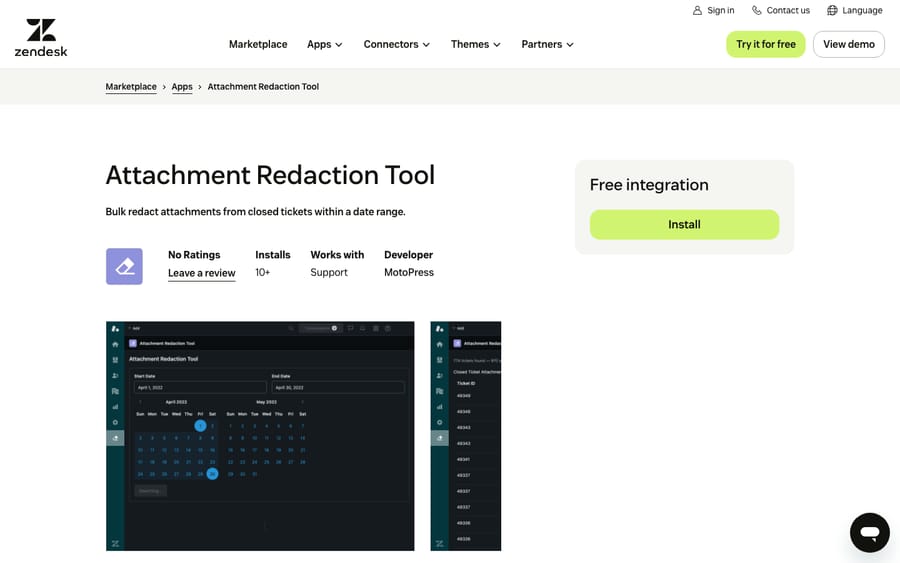Expand the Themes dropdown menu
This screenshot has height=563, width=900.
point(475,44)
